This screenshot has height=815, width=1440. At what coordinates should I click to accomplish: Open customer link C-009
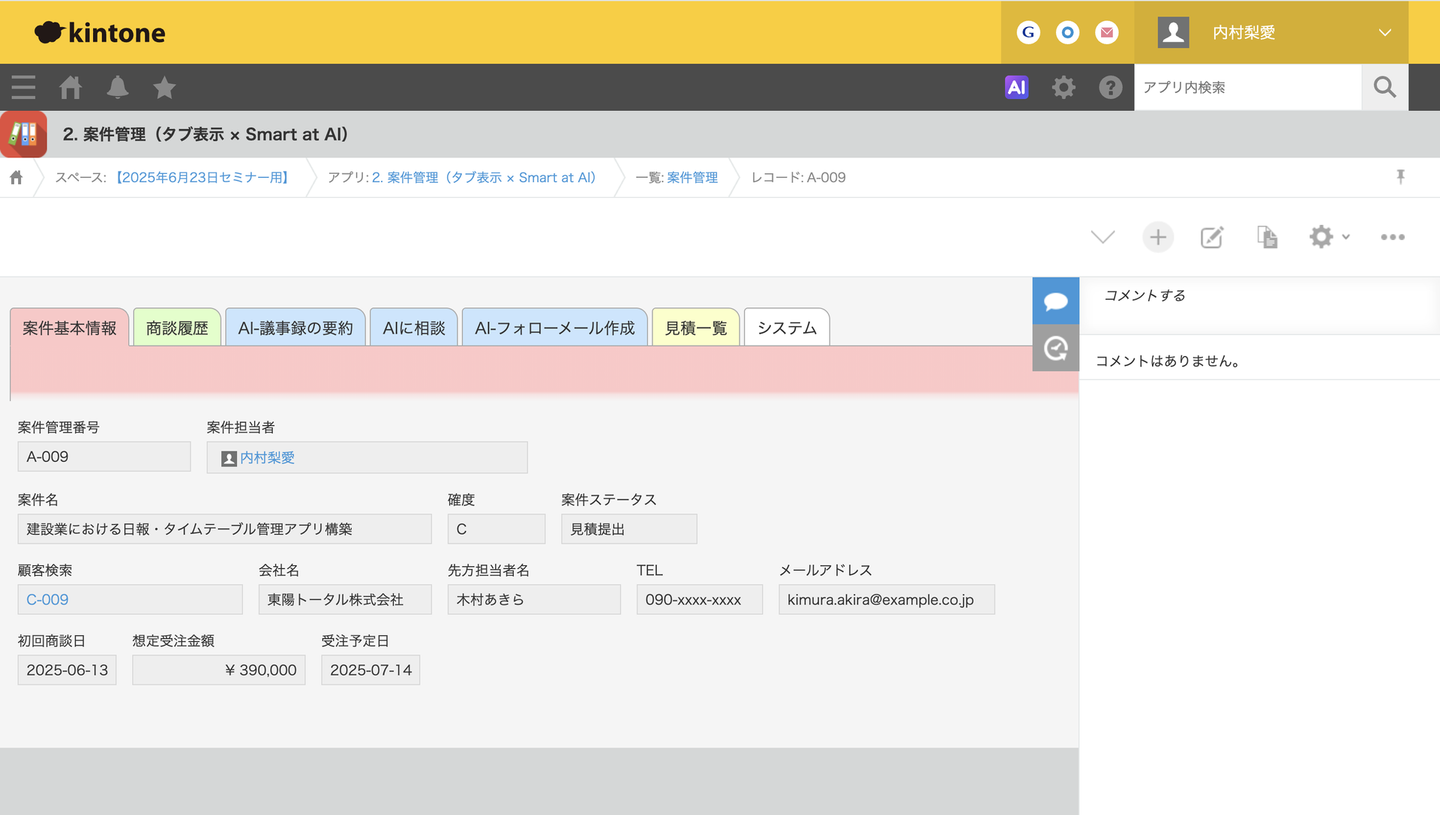tap(48, 600)
